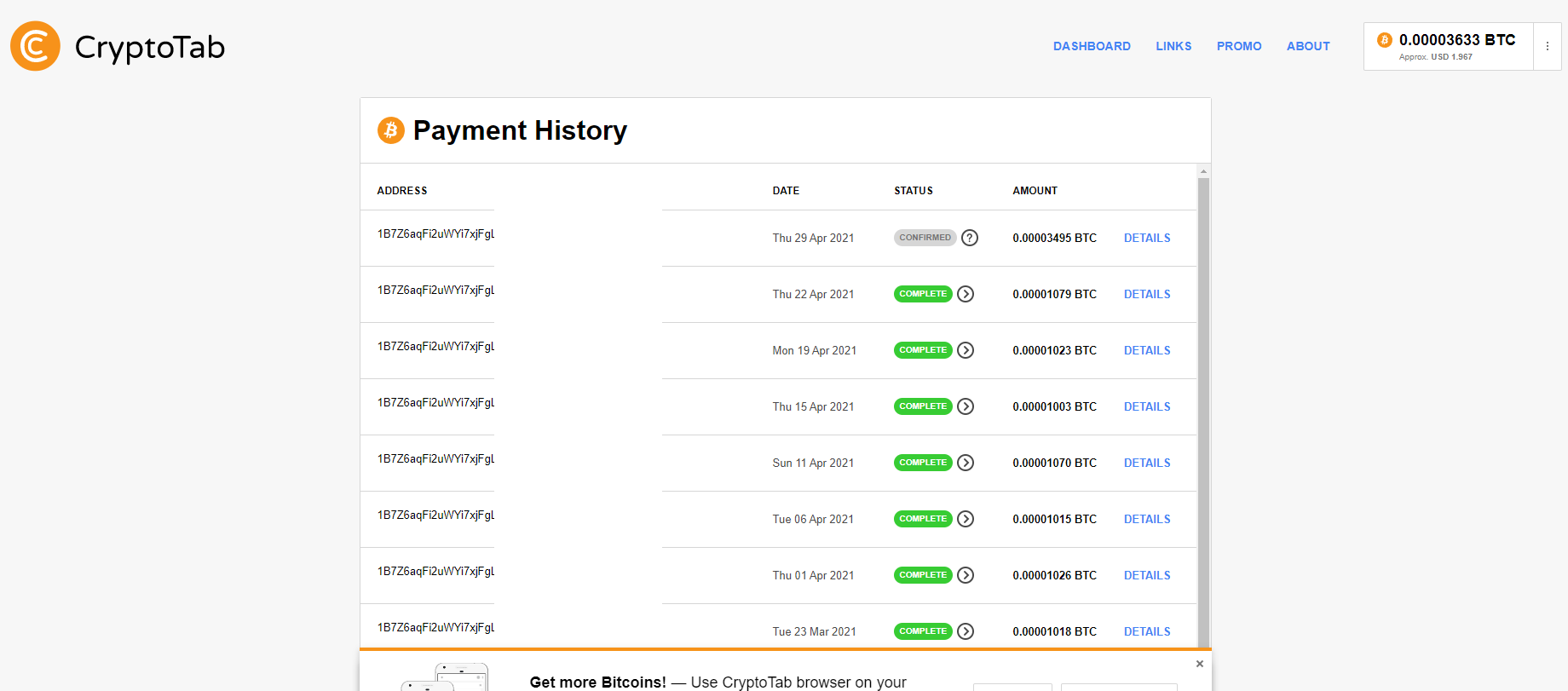Click COMPLETE badge for Thu 22 Apr 2021
The image size is (1568, 691).
pyautogui.click(x=923, y=294)
